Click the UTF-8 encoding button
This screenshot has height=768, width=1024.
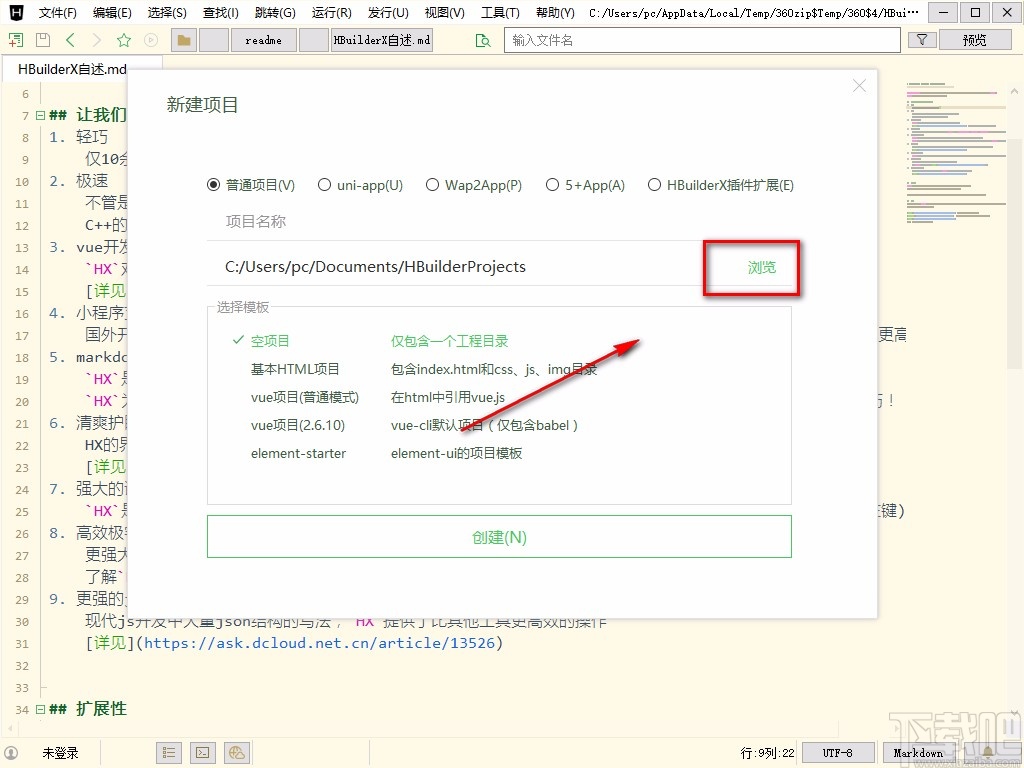837,753
